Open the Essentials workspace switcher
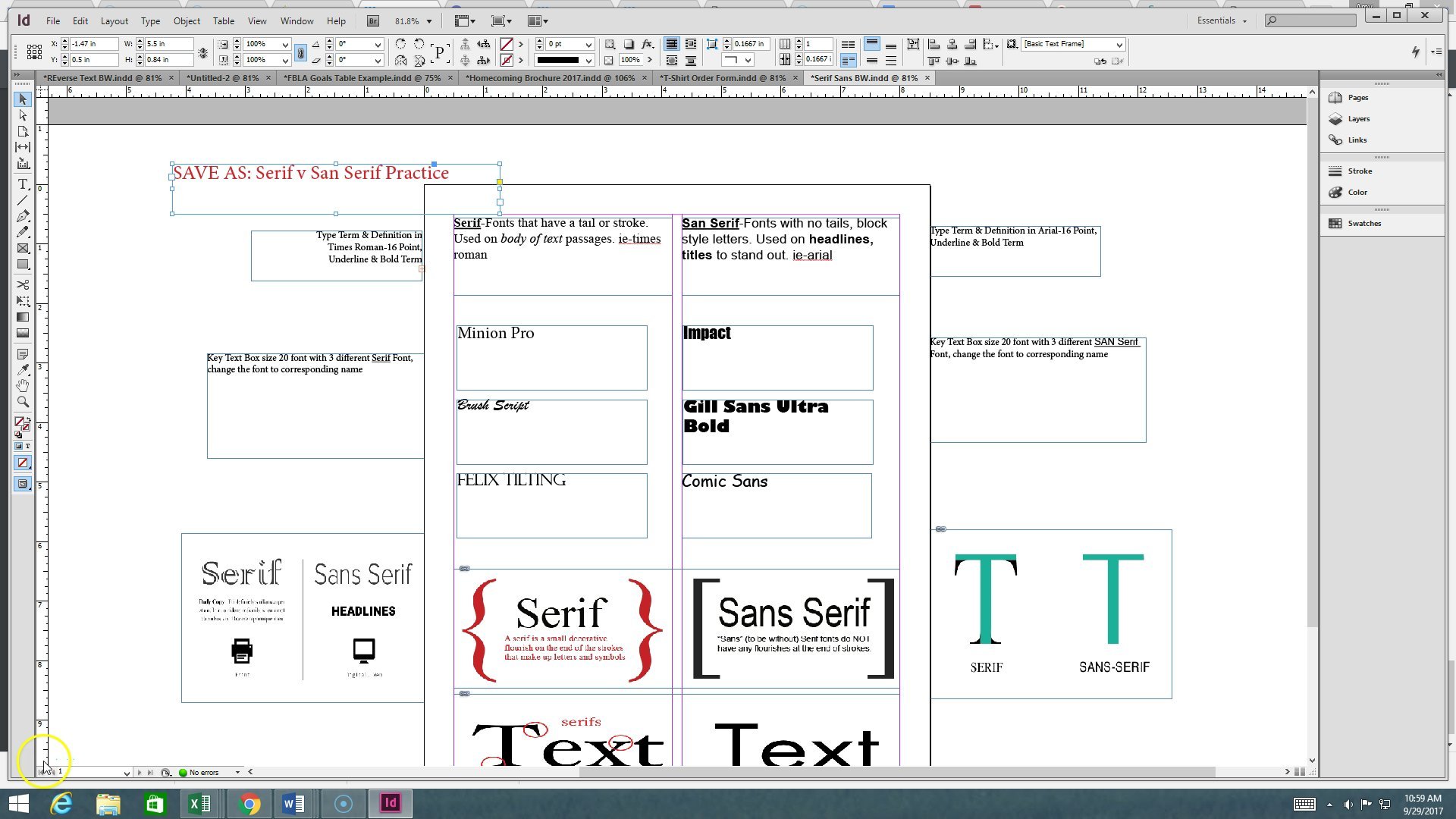The height and width of the screenshot is (819, 1456). click(x=1219, y=20)
